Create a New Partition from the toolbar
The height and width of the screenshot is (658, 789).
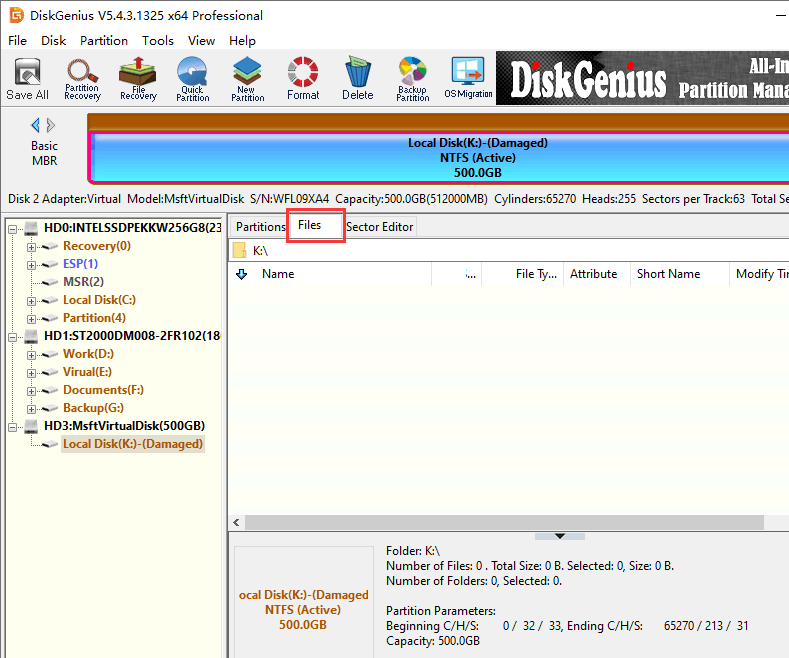point(247,79)
